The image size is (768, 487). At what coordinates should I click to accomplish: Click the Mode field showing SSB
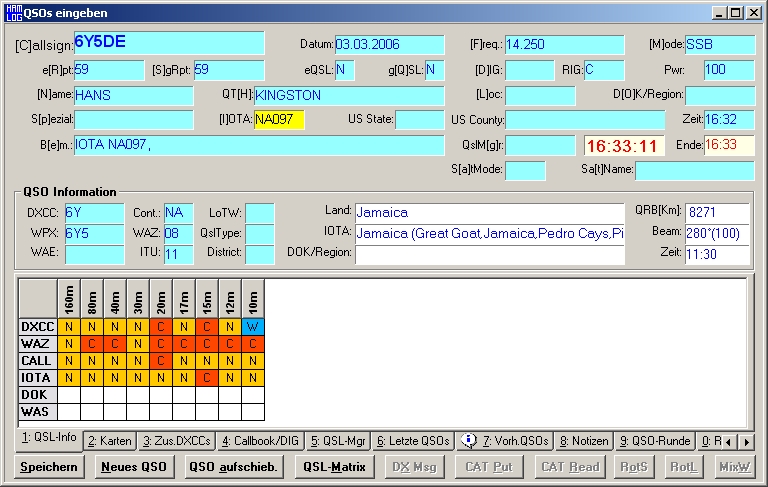tap(718, 45)
